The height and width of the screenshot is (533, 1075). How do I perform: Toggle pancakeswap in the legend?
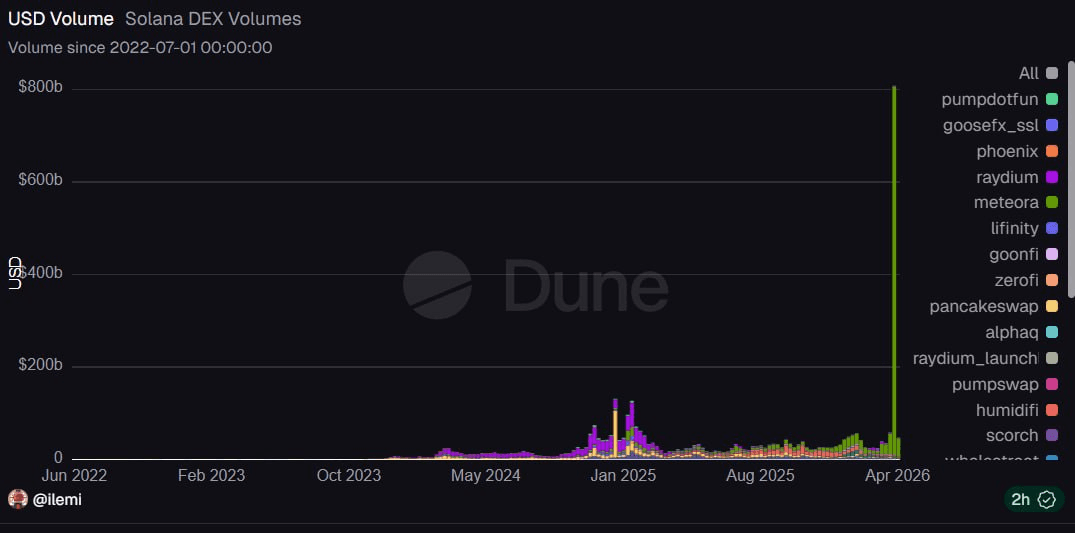pos(984,306)
